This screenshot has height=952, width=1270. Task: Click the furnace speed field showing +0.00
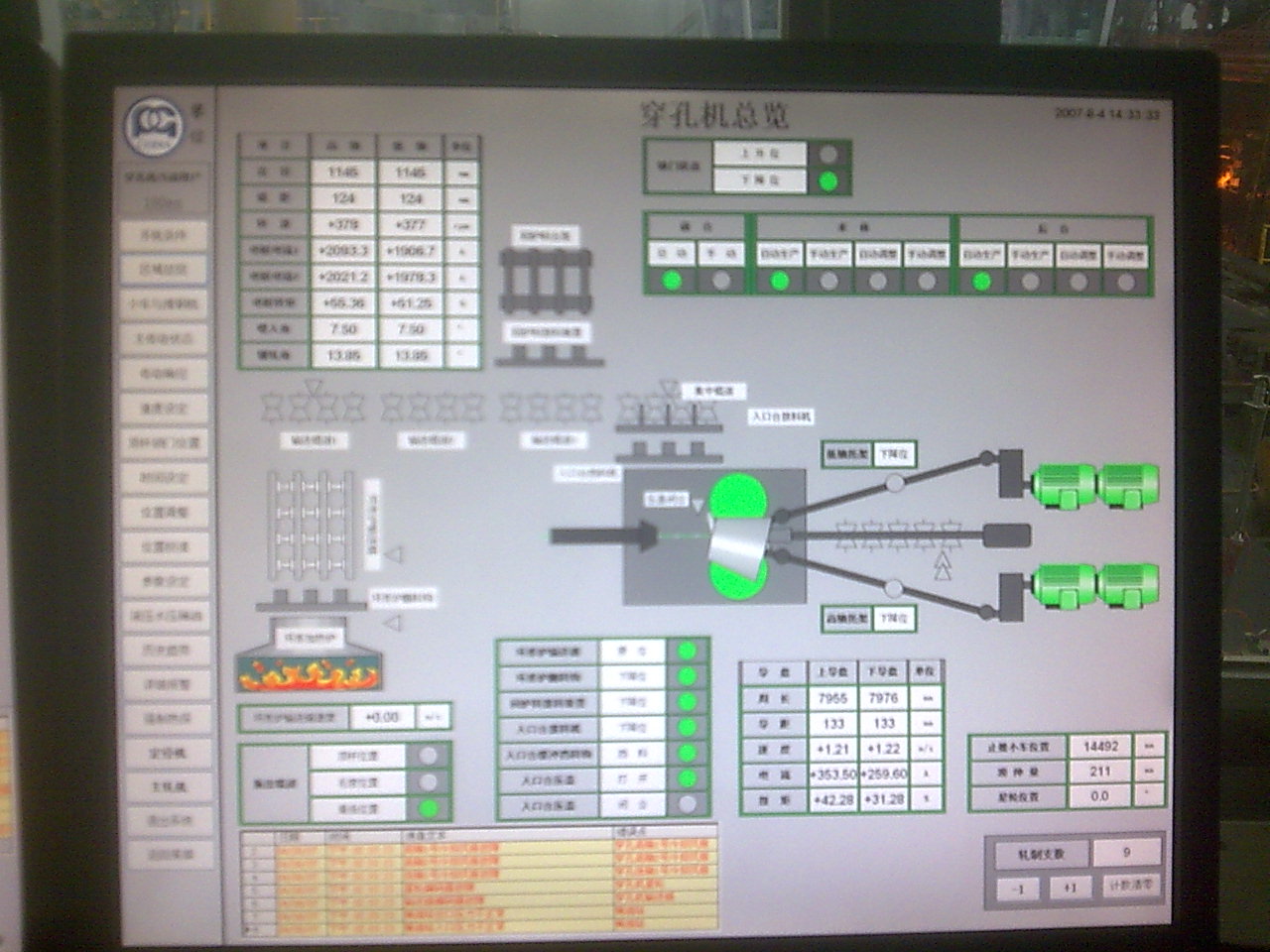383,716
